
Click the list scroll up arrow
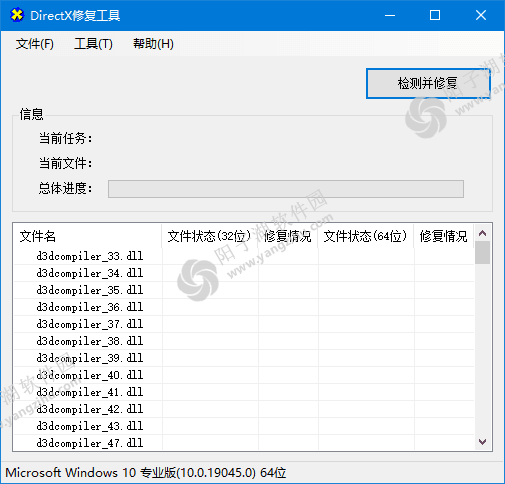(x=482, y=233)
